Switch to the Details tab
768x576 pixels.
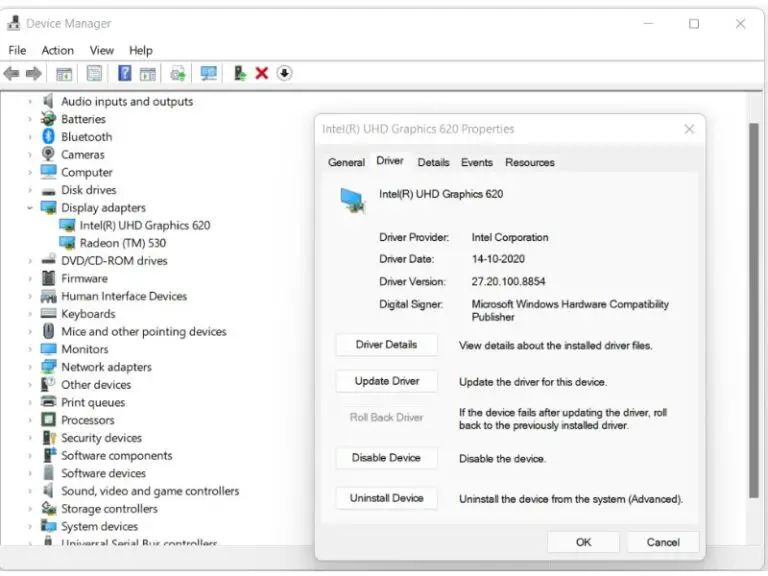pyautogui.click(x=433, y=162)
